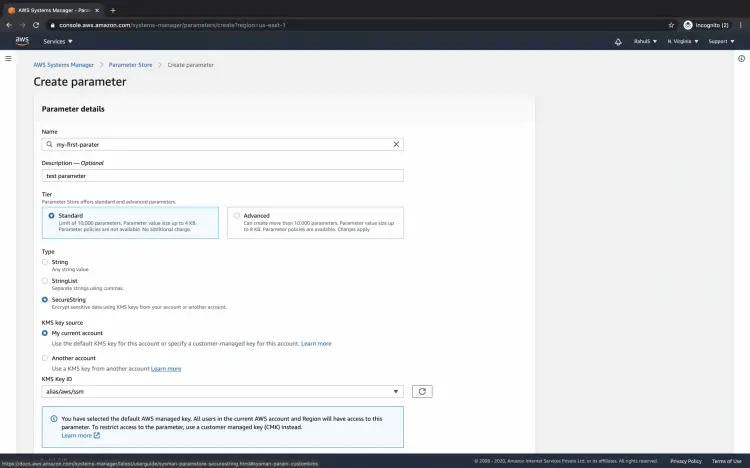Open Learn more for current account

click(316, 344)
